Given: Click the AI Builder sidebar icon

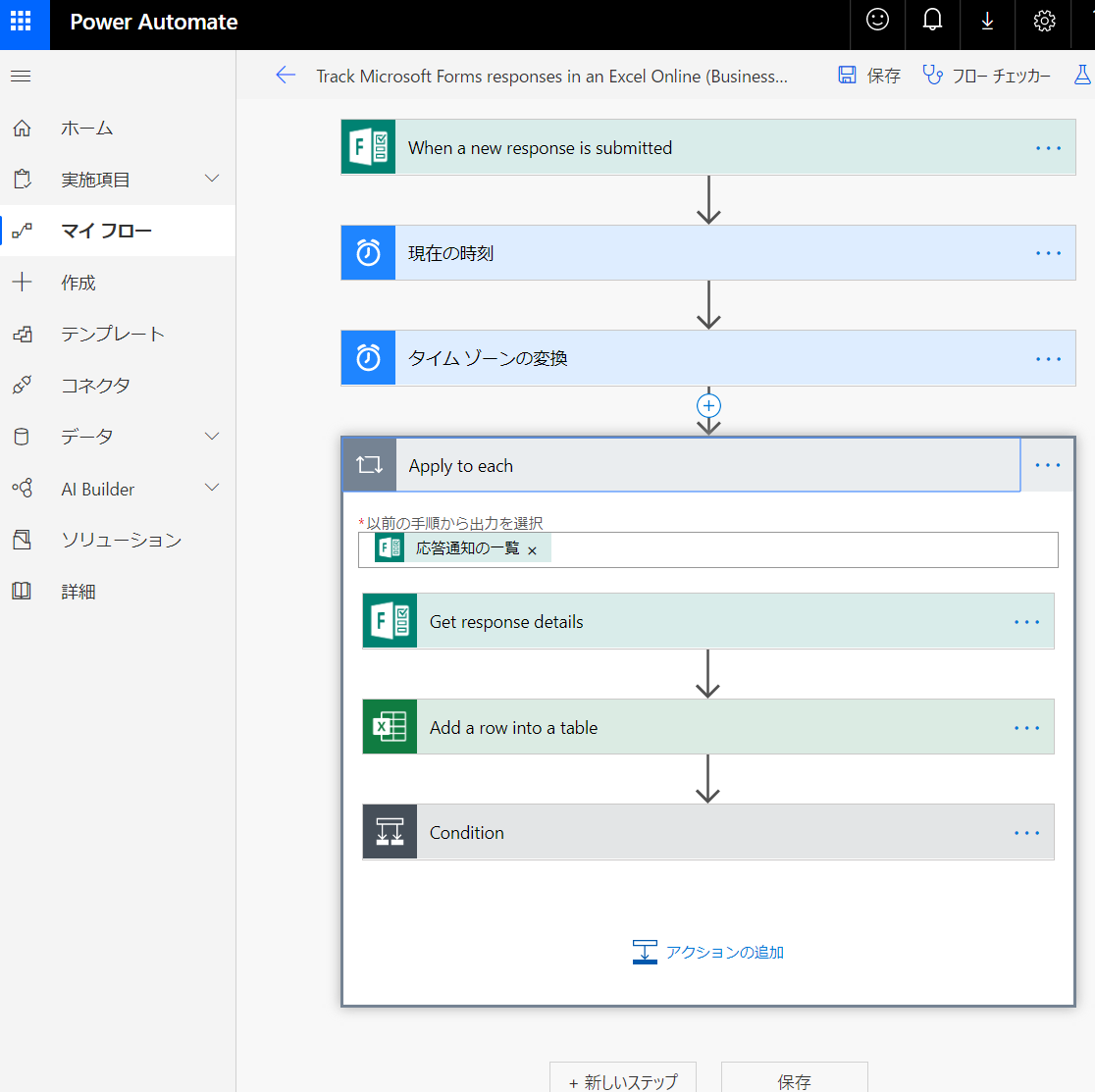Looking at the screenshot, I should coord(22,488).
